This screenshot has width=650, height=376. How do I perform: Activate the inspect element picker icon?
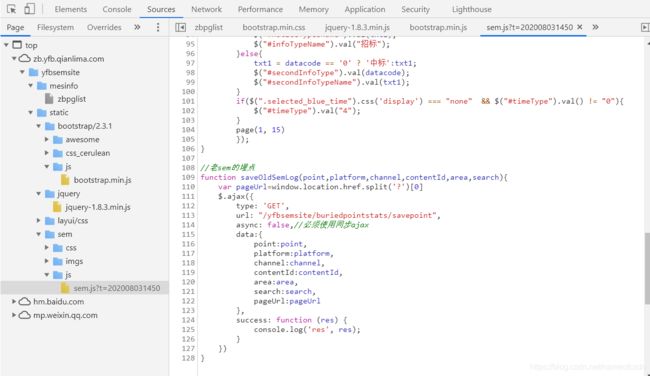(12, 9)
